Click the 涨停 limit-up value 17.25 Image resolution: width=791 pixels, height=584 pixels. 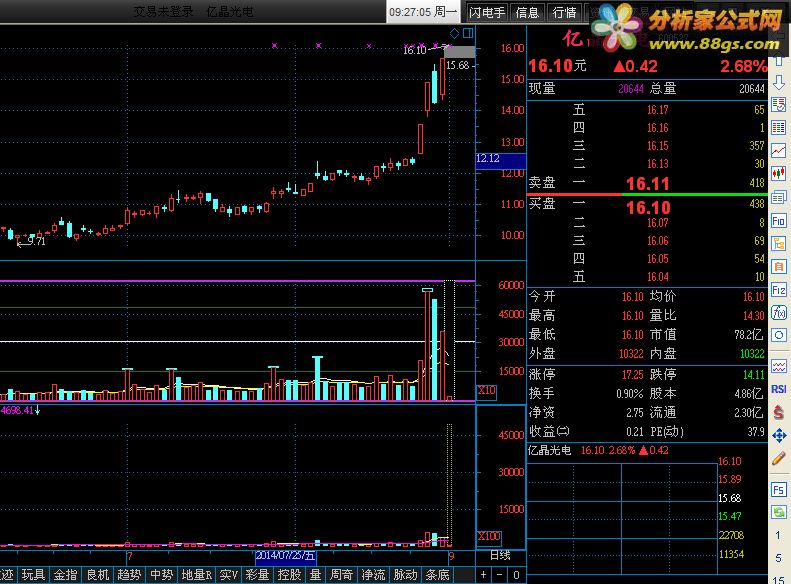coord(633,375)
